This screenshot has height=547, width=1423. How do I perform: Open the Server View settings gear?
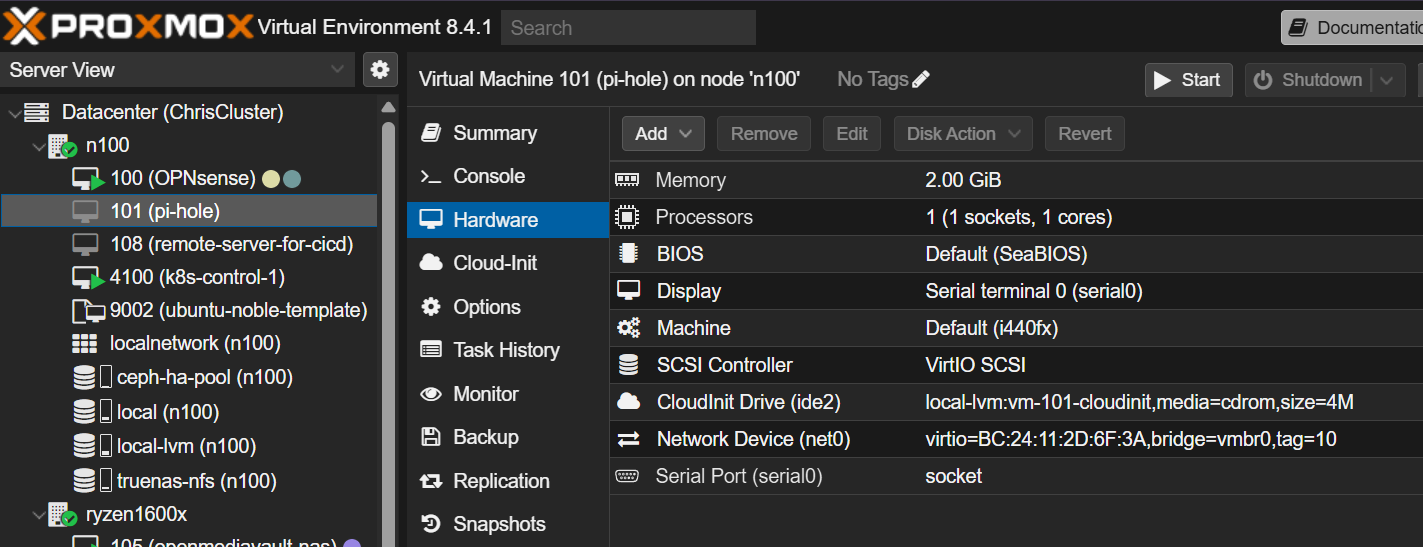pos(380,70)
